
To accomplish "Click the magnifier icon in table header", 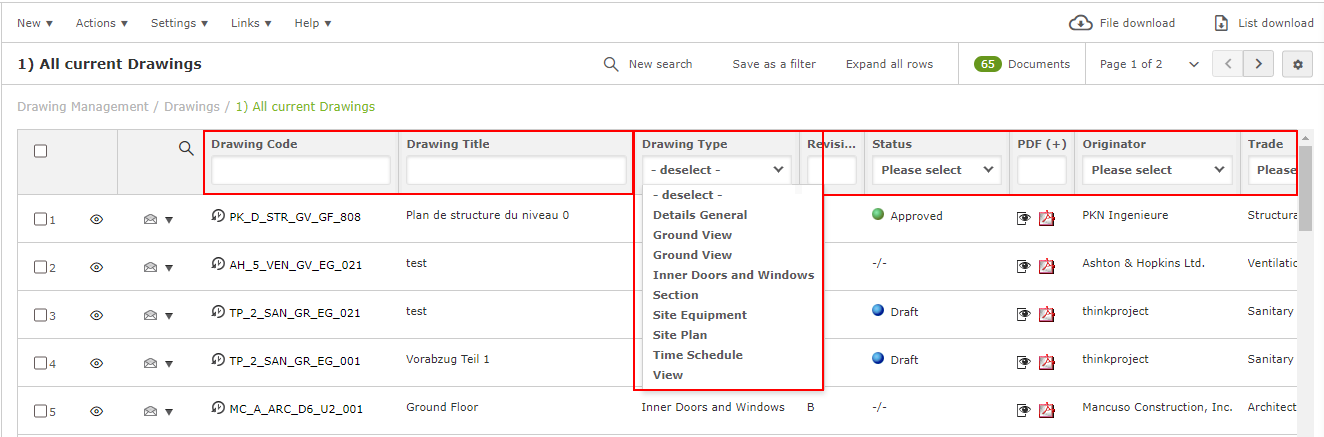I will tap(186, 149).
